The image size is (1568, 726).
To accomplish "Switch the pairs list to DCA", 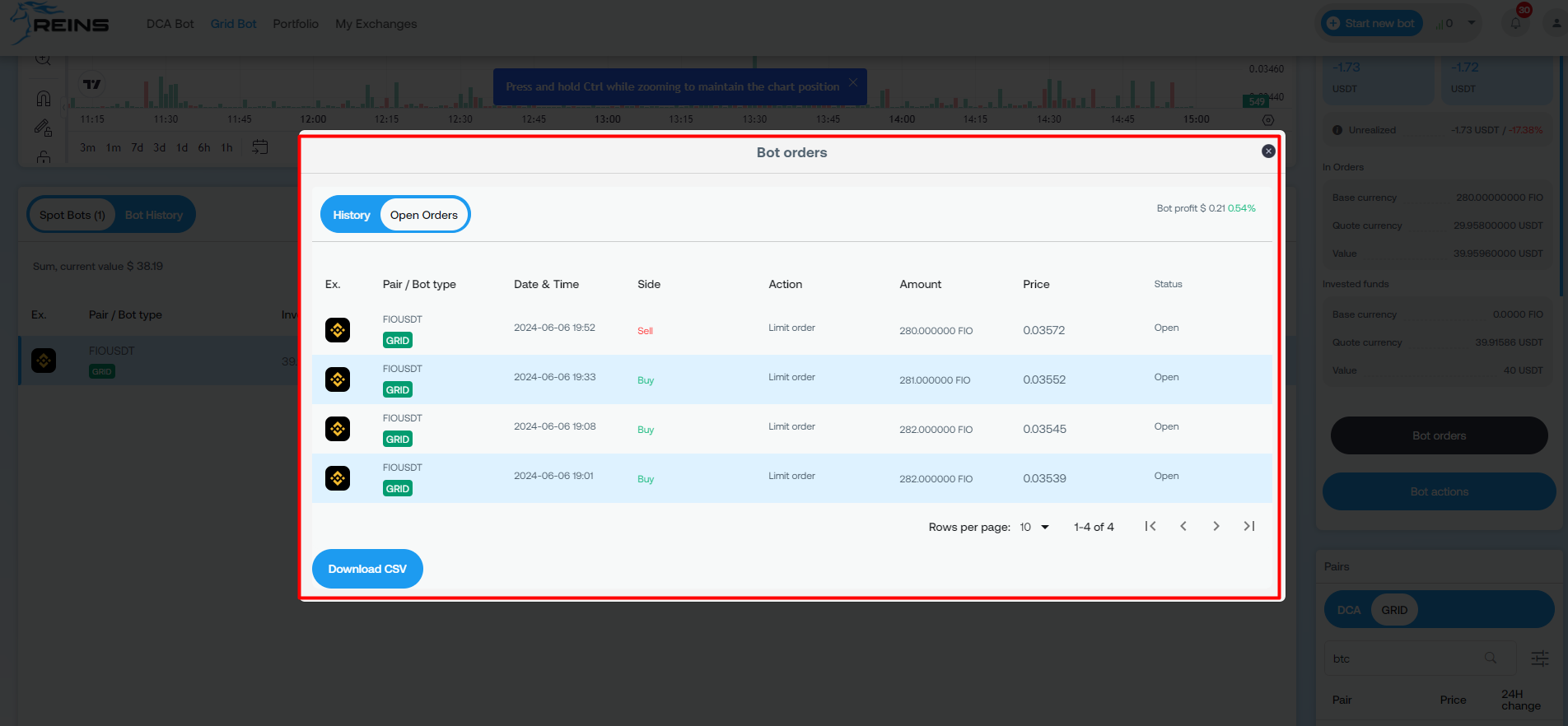I will pyautogui.click(x=1348, y=610).
